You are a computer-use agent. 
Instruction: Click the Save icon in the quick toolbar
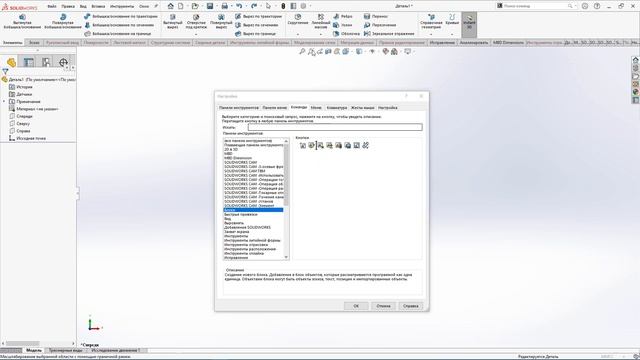[210, 6]
